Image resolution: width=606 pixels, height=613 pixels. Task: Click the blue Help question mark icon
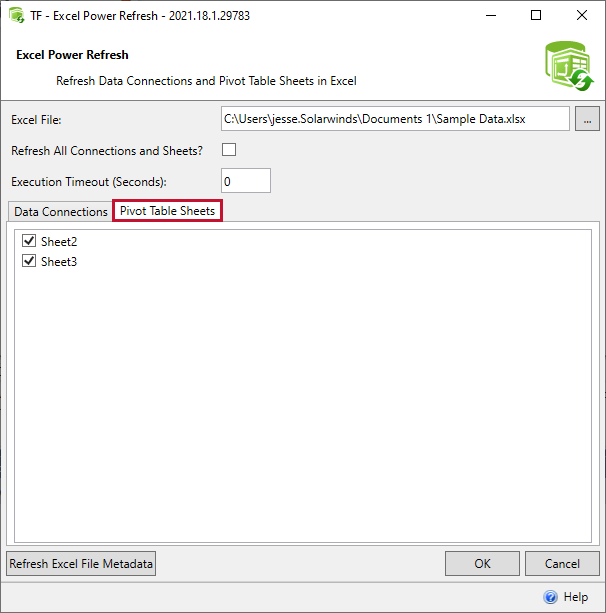(550, 597)
